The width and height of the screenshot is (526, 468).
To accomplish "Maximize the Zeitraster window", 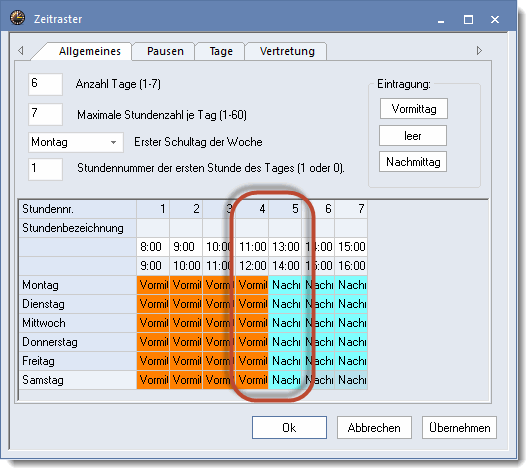I will (468, 19).
